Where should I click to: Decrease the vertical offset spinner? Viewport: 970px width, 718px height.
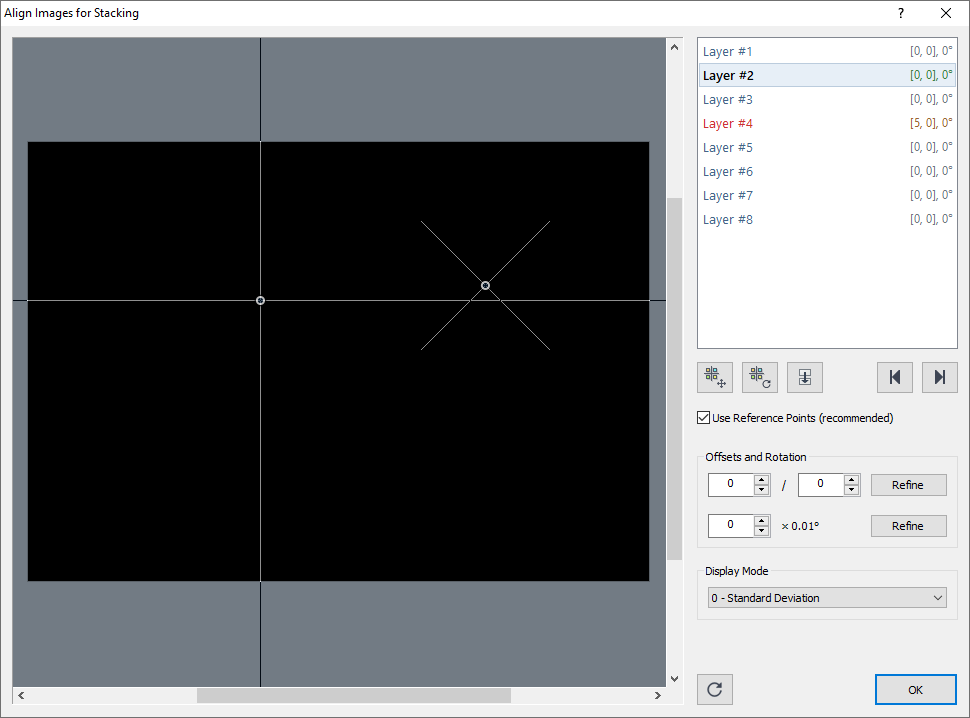click(x=852, y=490)
